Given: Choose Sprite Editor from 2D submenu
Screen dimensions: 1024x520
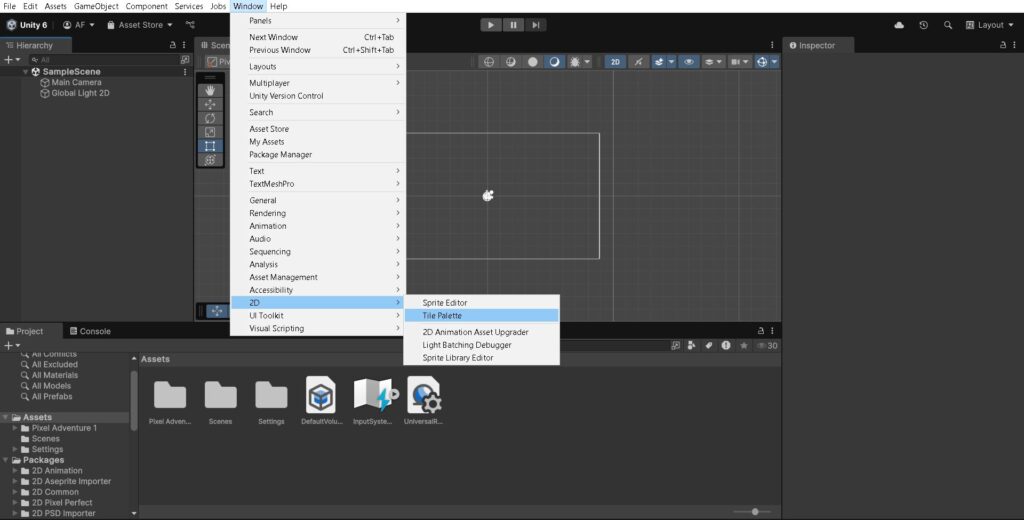Looking at the screenshot, I should pyautogui.click(x=481, y=302).
